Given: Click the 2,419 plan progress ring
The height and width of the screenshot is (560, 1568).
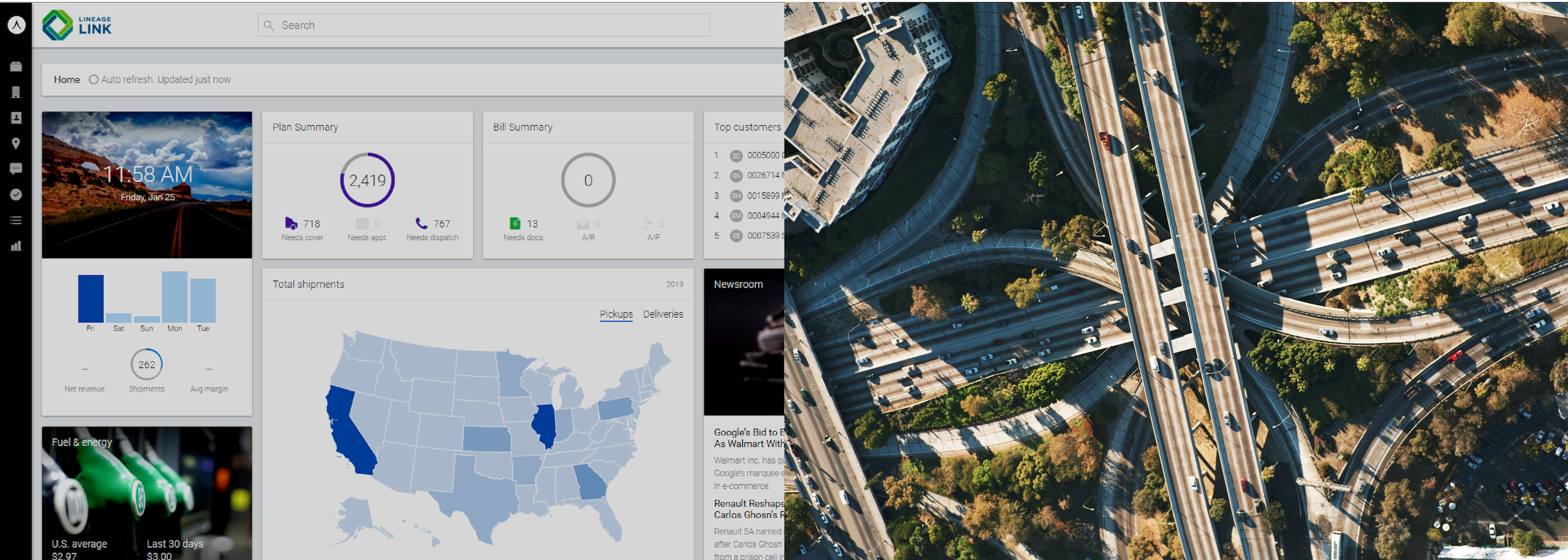Looking at the screenshot, I should (368, 180).
